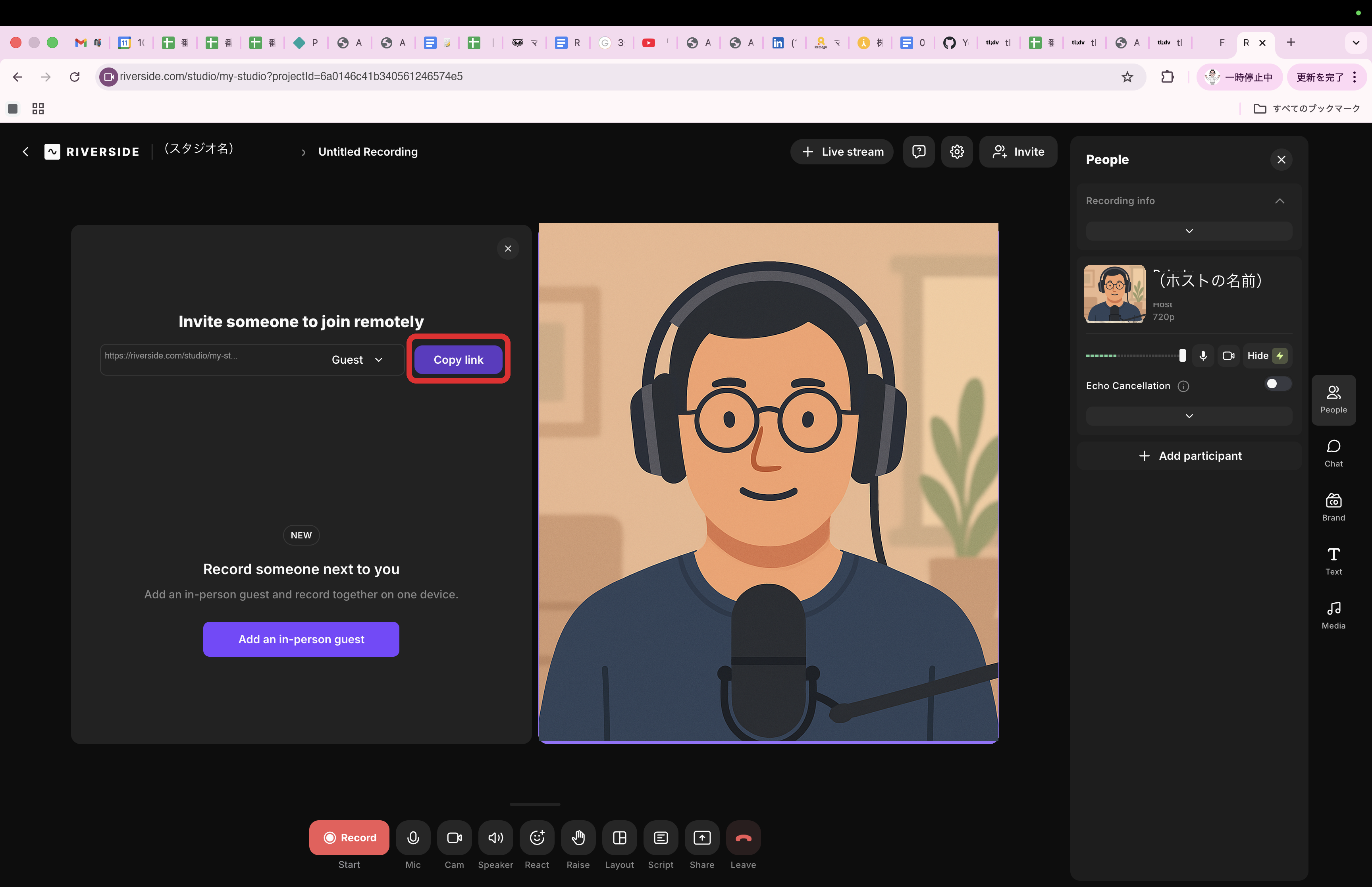Image resolution: width=1372 pixels, height=887 pixels.
Task: Open the React emoji icon
Action: pos(537,837)
